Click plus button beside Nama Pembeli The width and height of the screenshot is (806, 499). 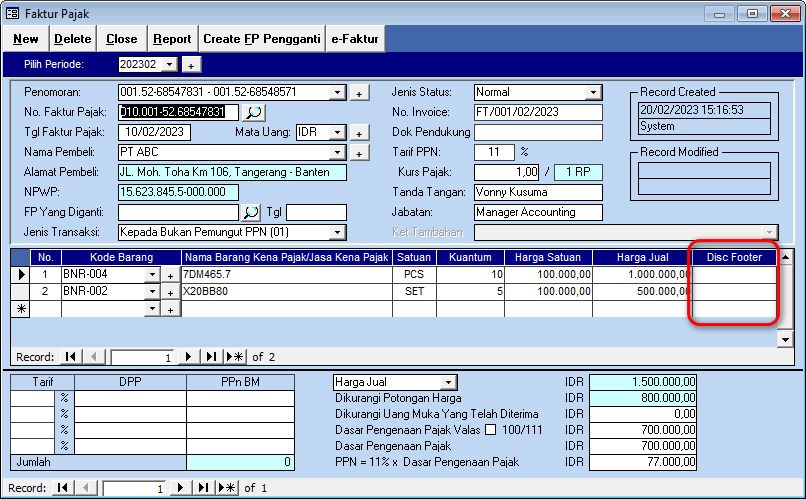tap(359, 153)
